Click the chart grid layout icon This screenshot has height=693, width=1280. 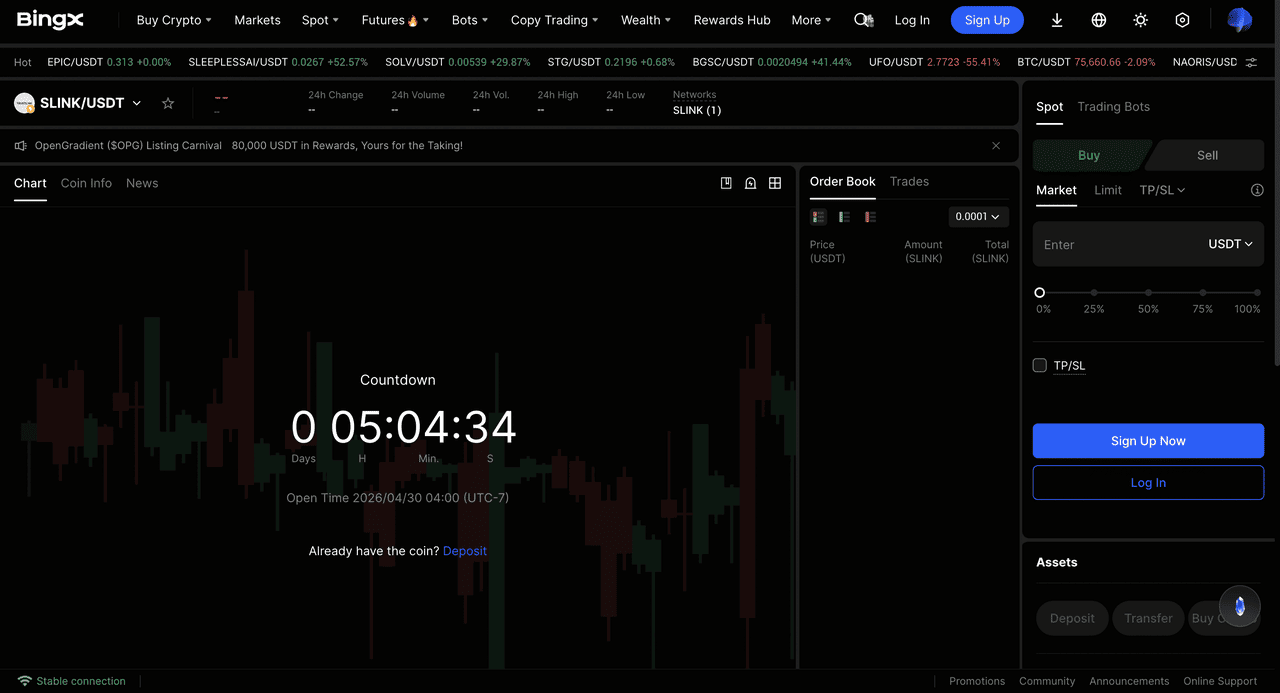pos(775,183)
